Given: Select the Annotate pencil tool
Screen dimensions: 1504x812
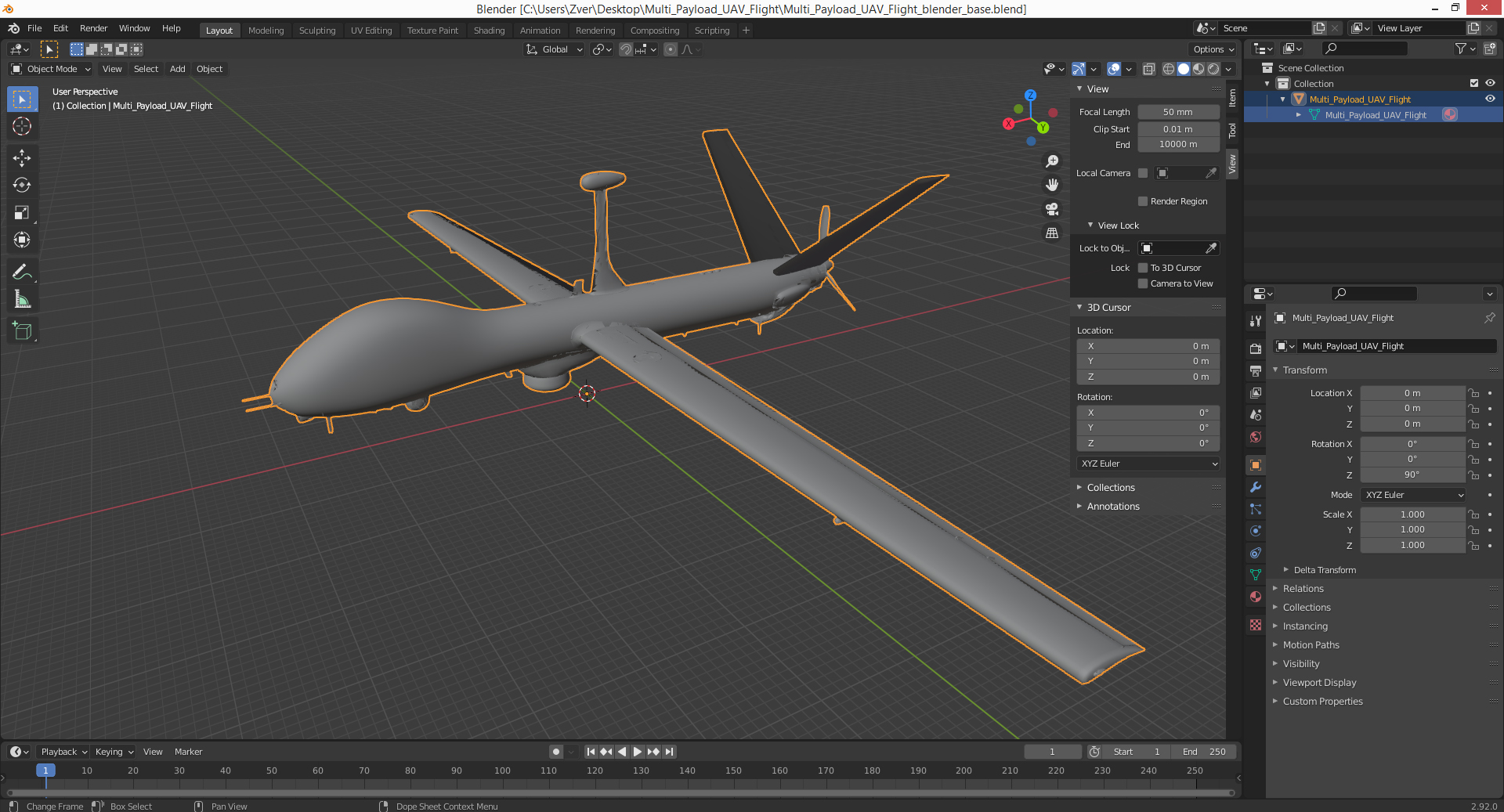Looking at the screenshot, I should tap(22, 272).
